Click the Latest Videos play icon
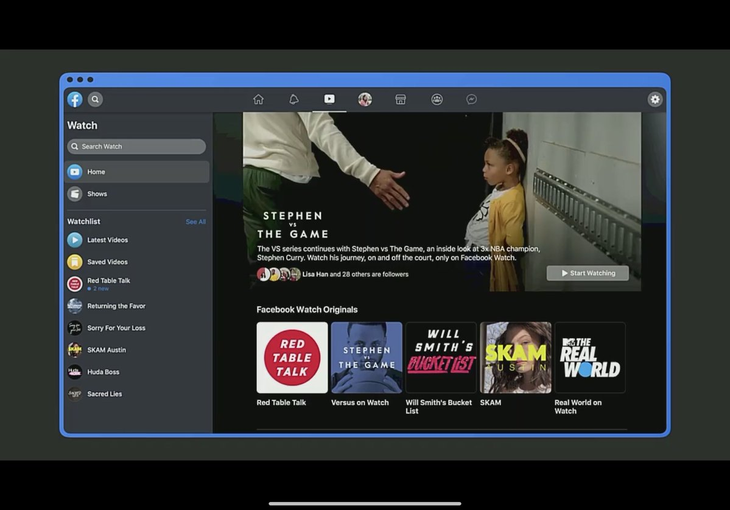The height and width of the screenshot is (510, 730). [x=74, y=240]
